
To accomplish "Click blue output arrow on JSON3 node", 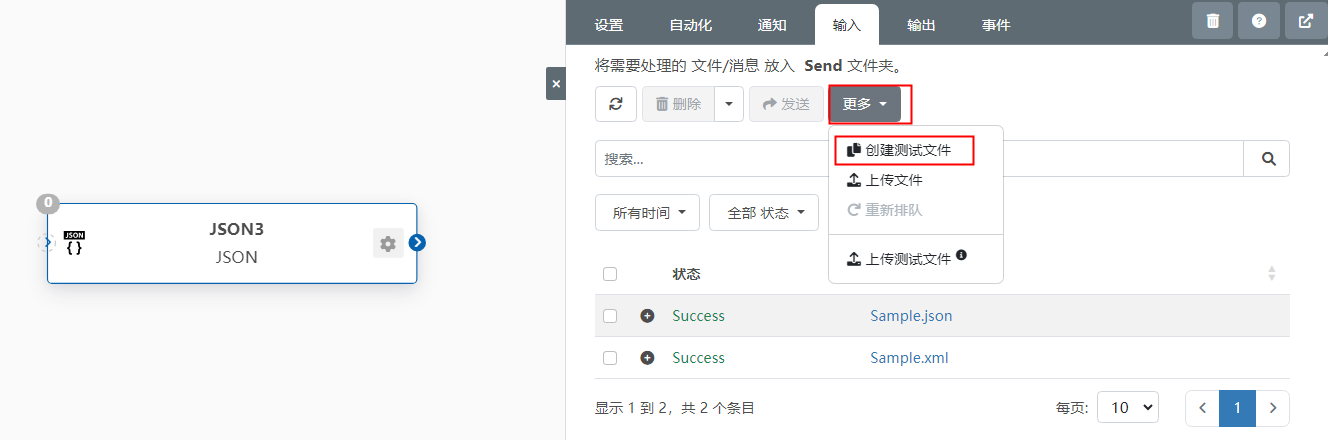I will [418, 242].
